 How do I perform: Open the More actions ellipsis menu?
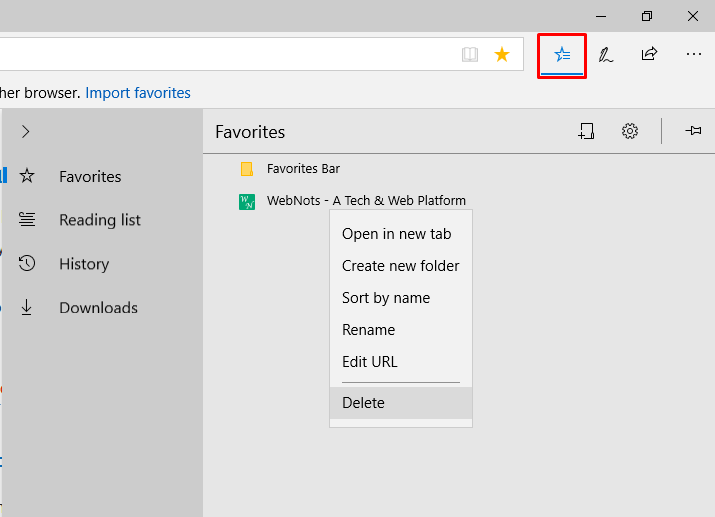tap(693, 55)
